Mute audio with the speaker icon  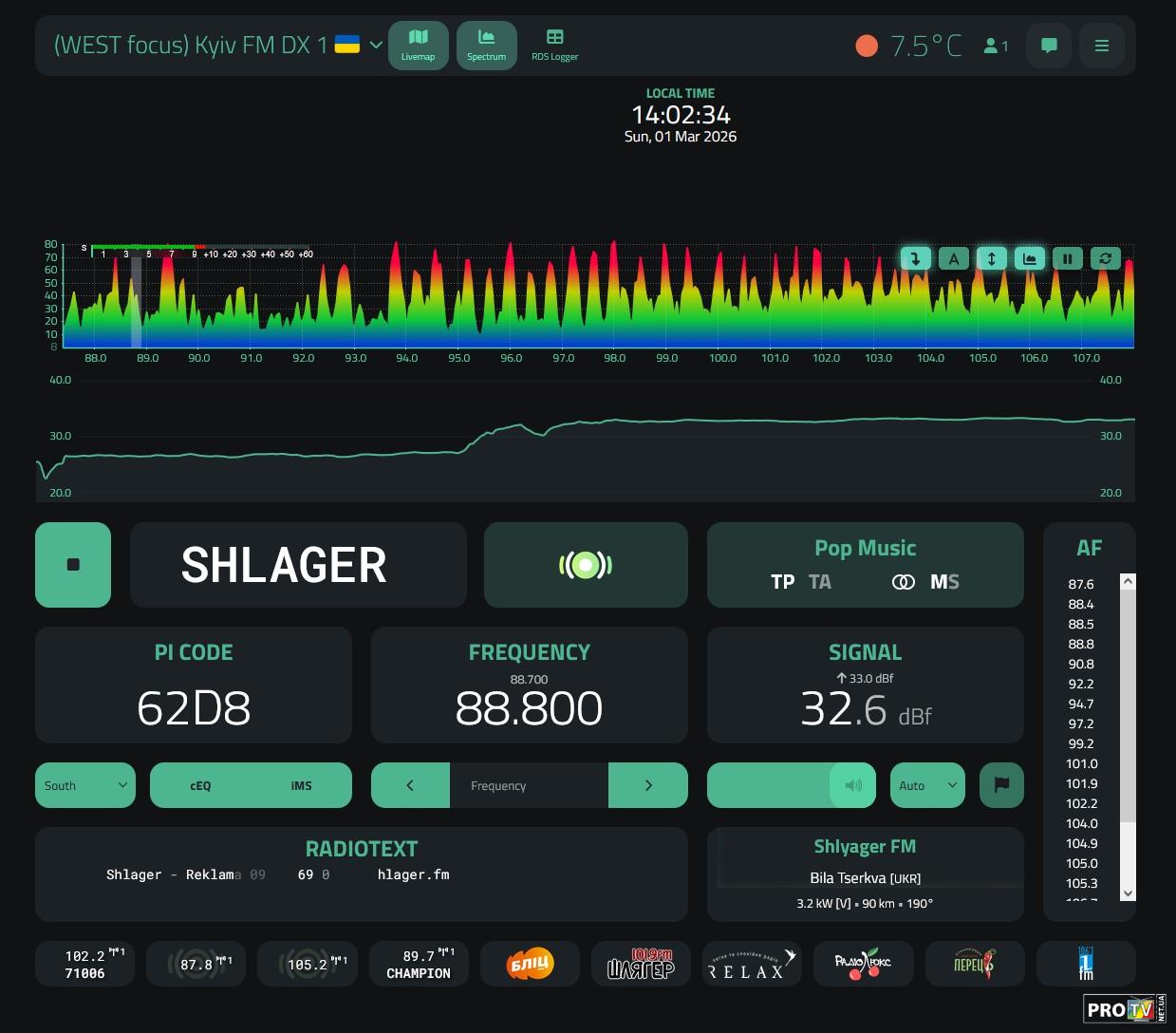[852, 785]
